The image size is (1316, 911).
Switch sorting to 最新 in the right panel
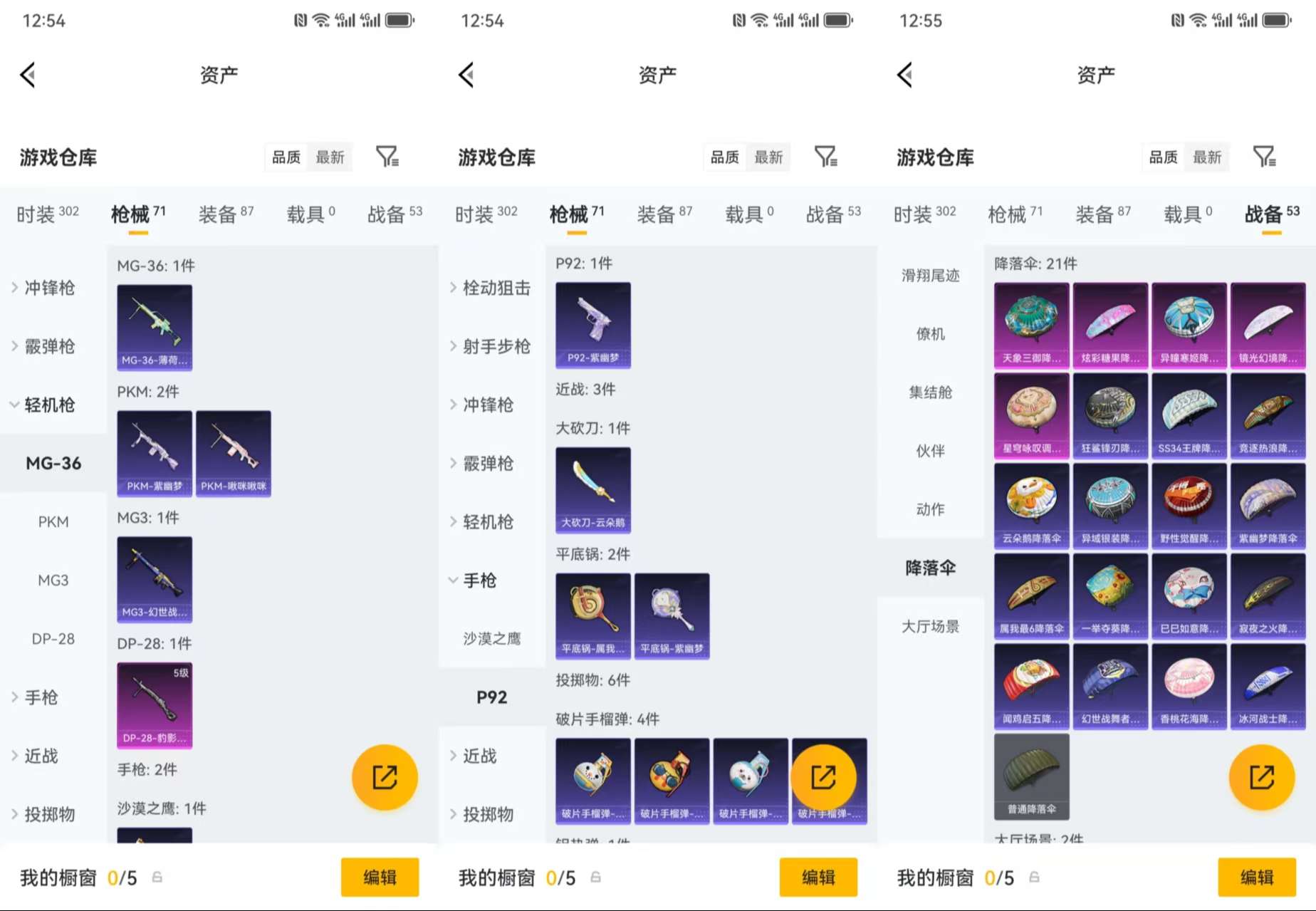click(x=1208, y=157)
